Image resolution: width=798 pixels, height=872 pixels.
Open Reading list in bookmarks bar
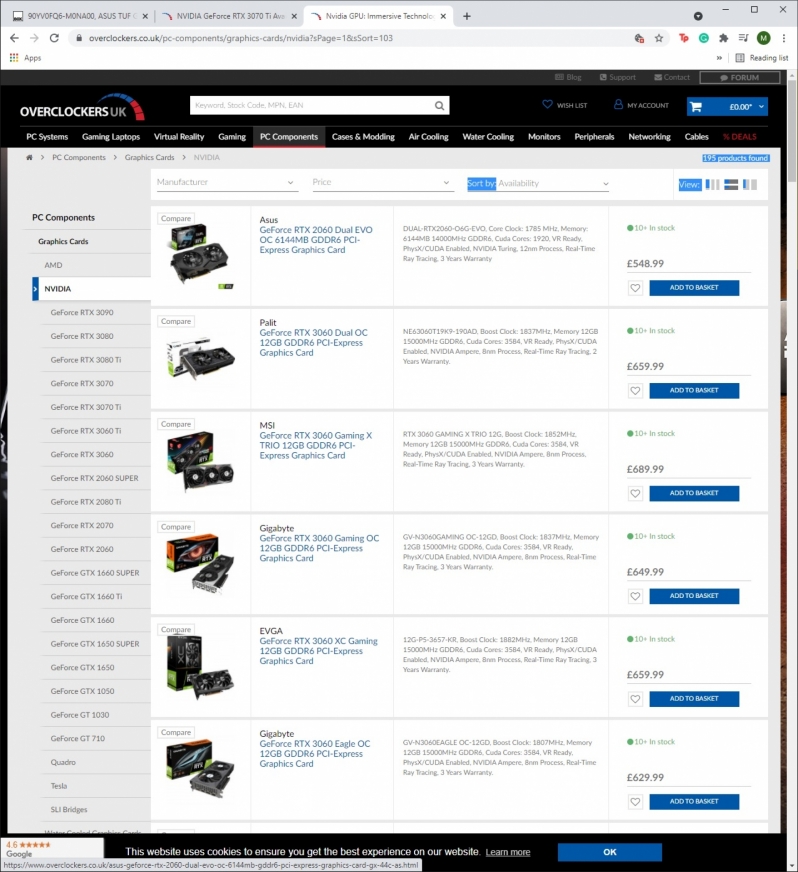coord(762,58)
